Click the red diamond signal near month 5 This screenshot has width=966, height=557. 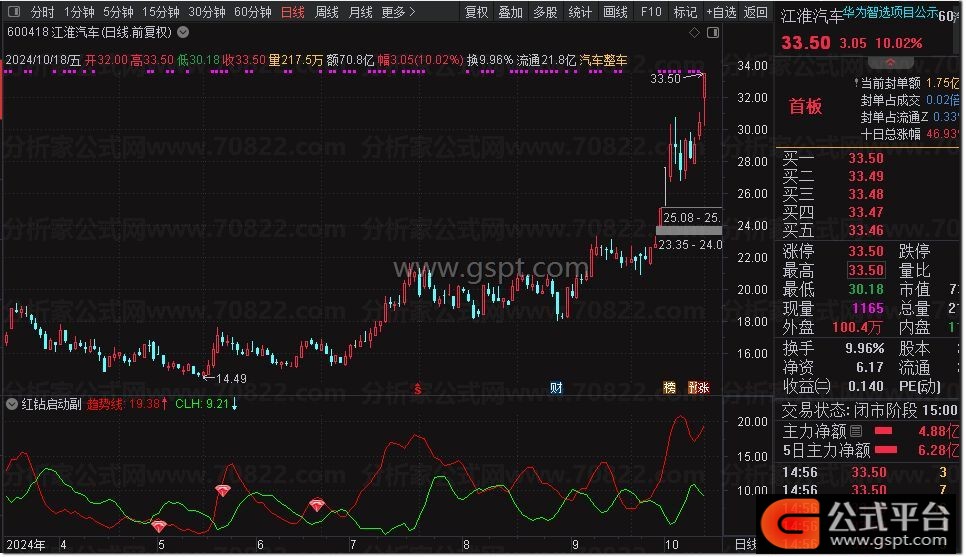click(158, 526)
